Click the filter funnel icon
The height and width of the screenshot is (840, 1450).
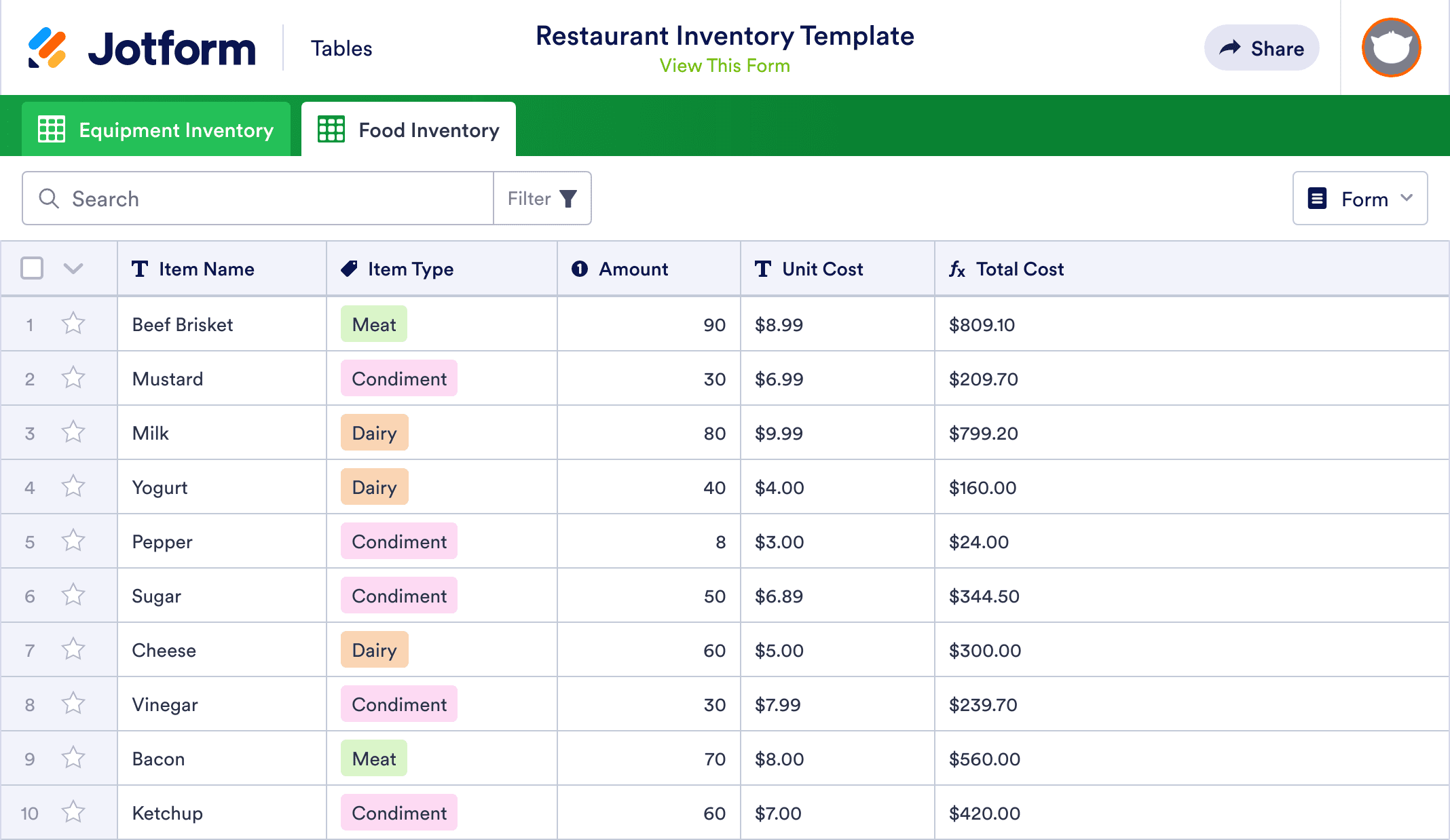568,198
